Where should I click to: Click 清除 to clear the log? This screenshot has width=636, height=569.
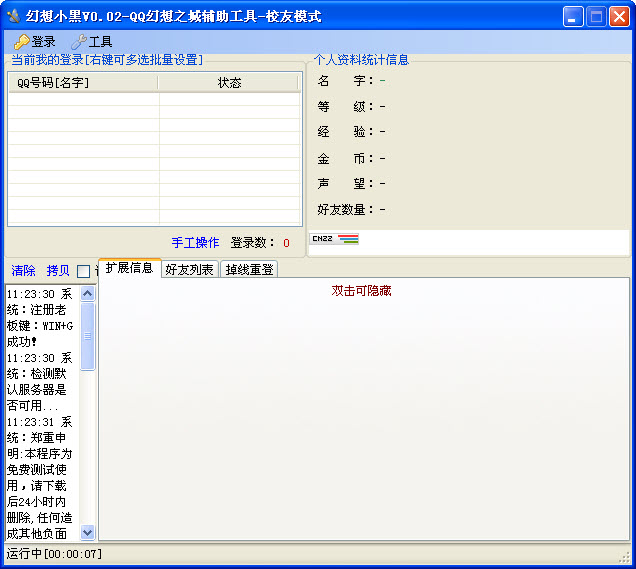tap(23, 271)
